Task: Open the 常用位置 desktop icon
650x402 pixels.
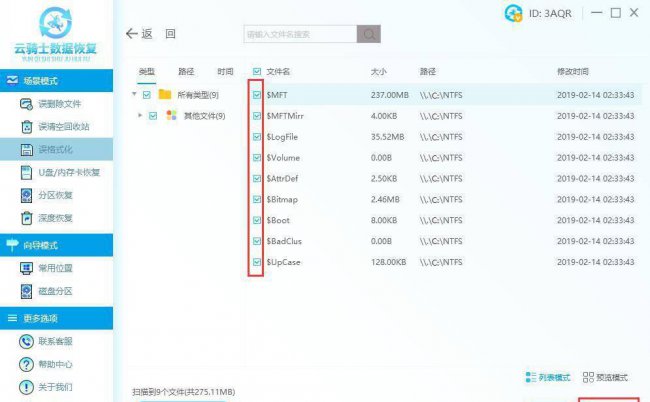Action: (27, 268)
